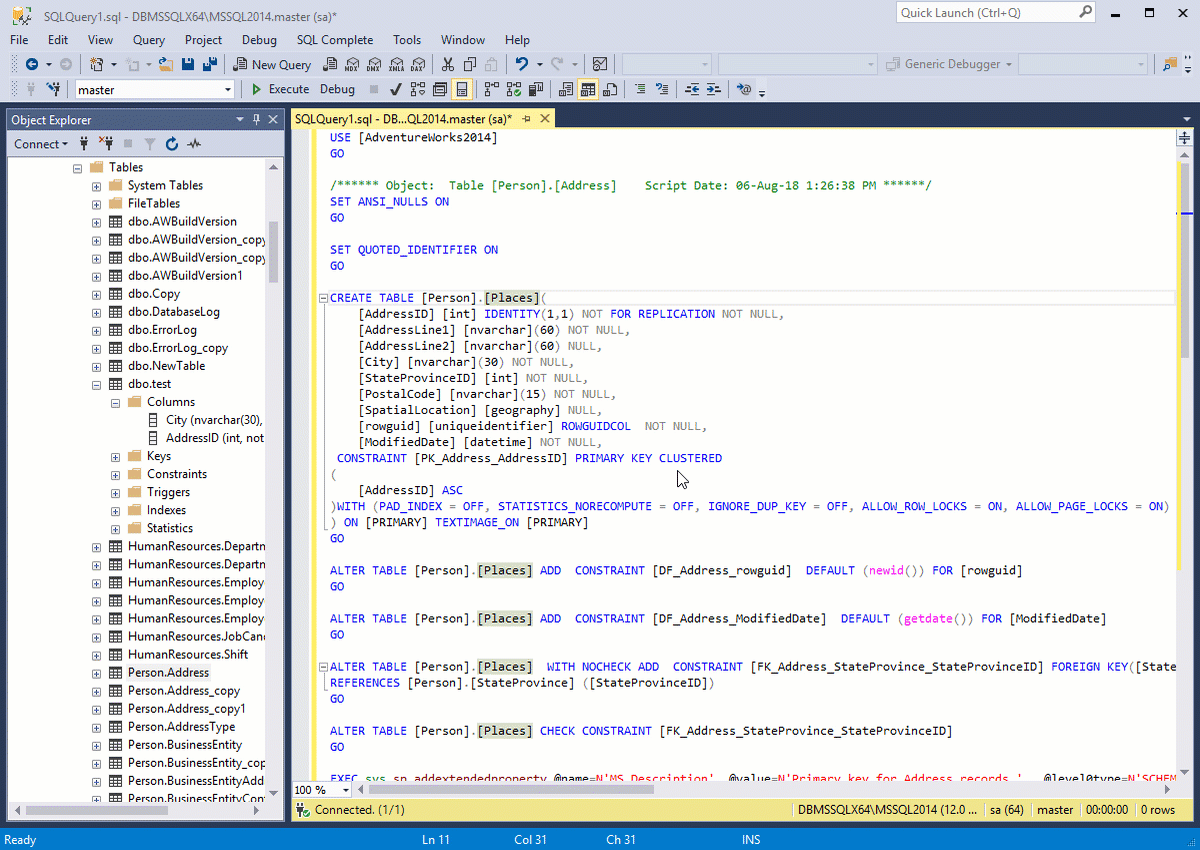Screen dimensions: 1200x850
Task: Toggle the Results to Grid button
Action: pos(588,89)
